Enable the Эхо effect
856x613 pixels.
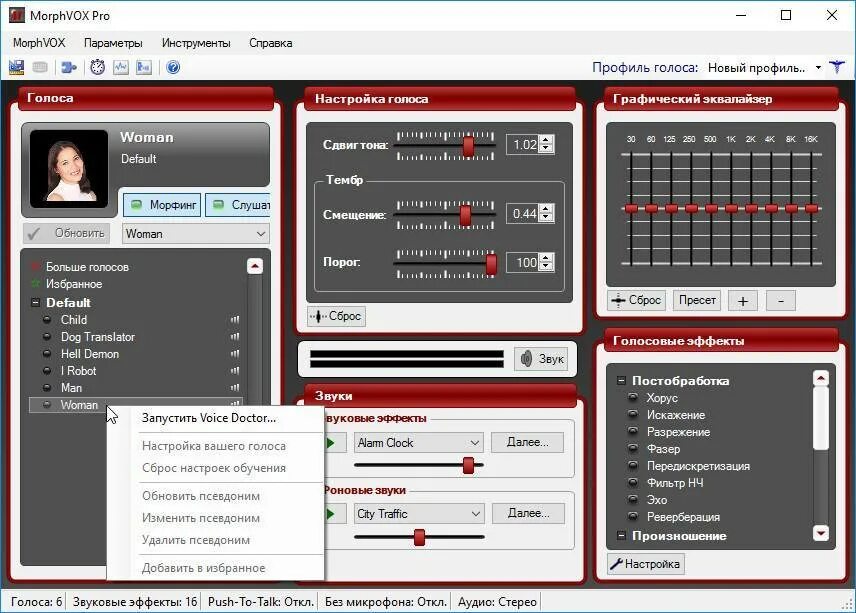(633, 499)
